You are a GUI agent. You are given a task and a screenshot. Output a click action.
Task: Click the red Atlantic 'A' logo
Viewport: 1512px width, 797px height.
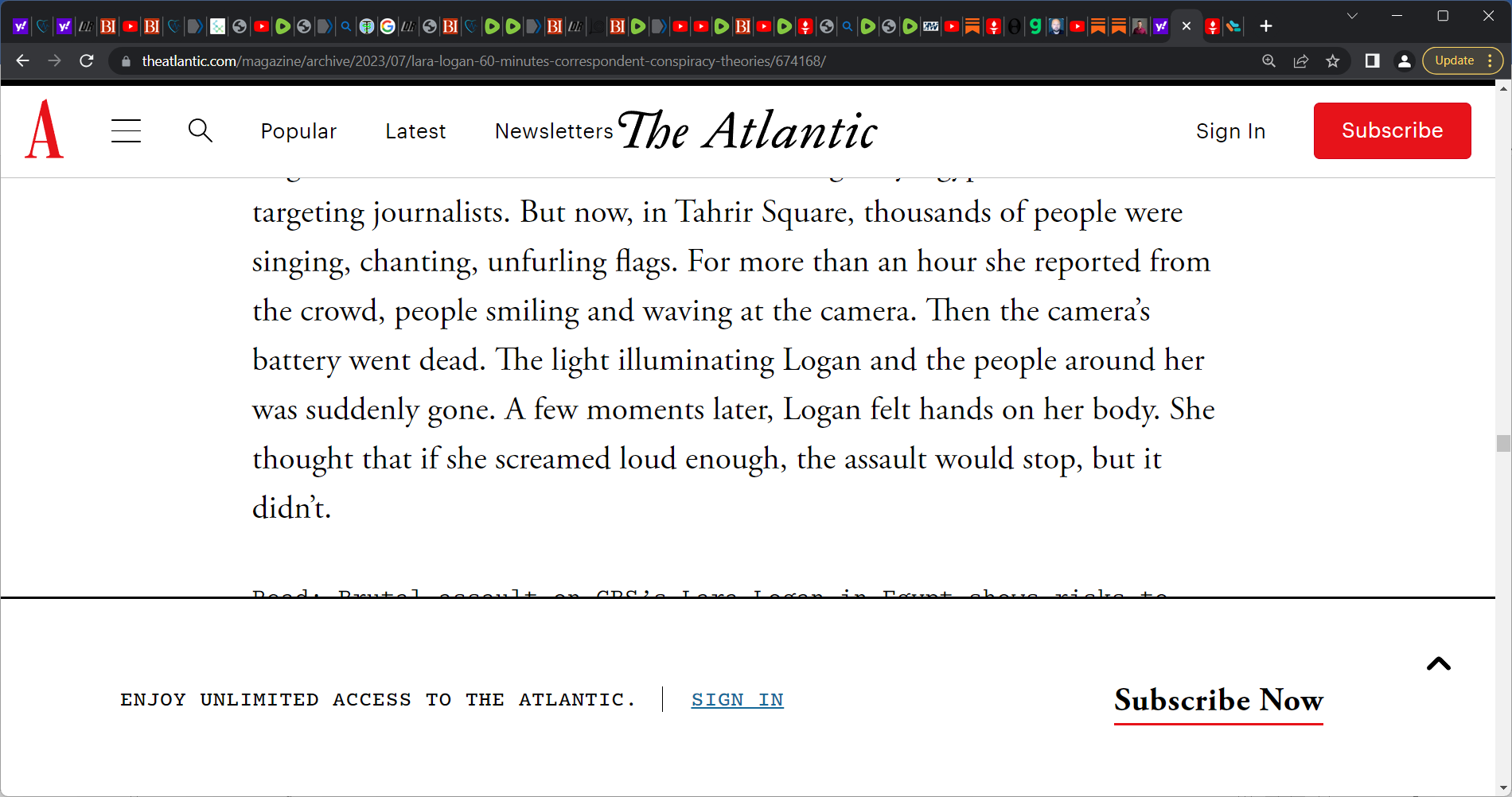[45, 130]
